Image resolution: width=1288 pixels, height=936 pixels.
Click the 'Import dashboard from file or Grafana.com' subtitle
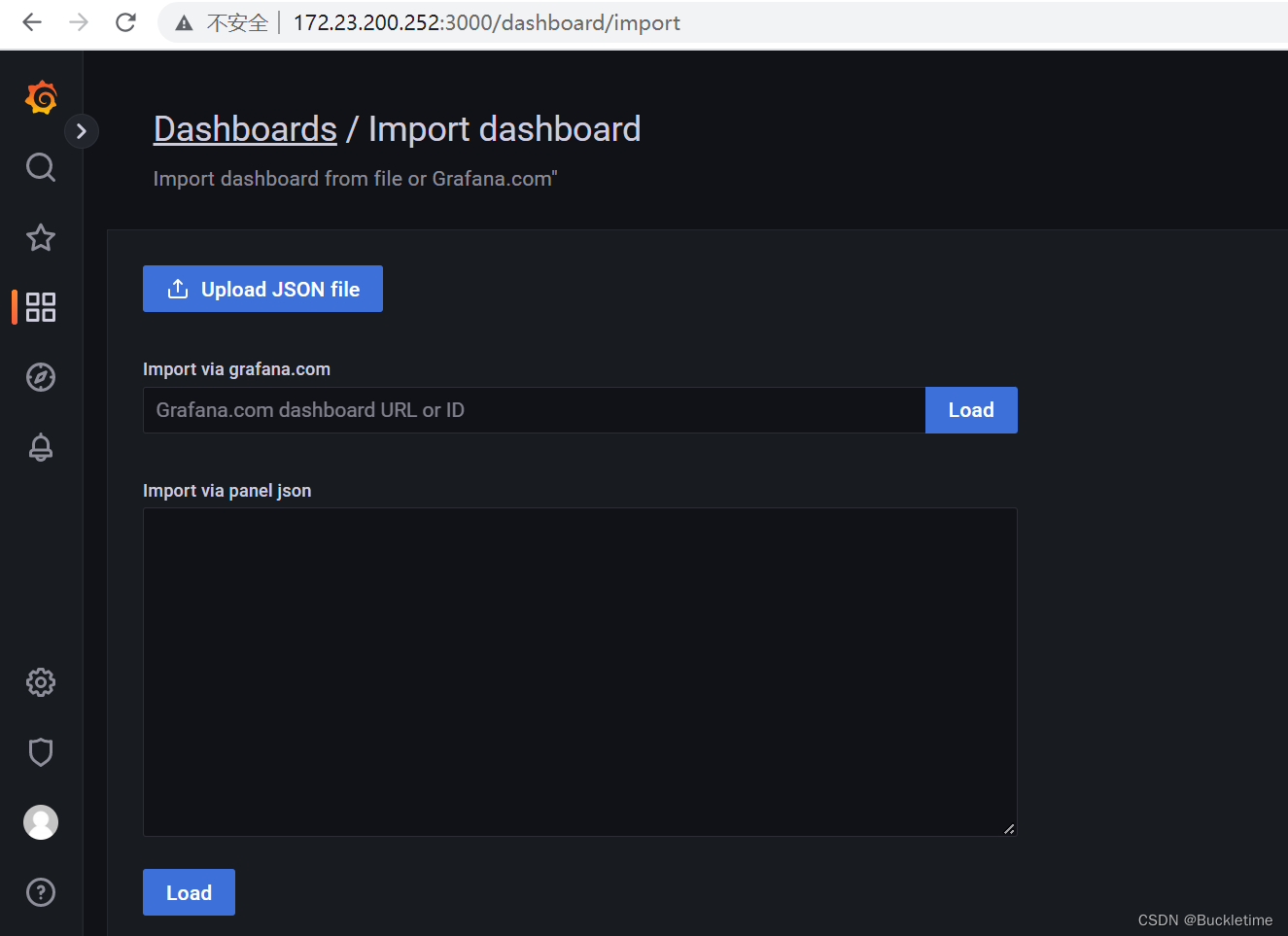pyautogui.click(x=355, y=179)
